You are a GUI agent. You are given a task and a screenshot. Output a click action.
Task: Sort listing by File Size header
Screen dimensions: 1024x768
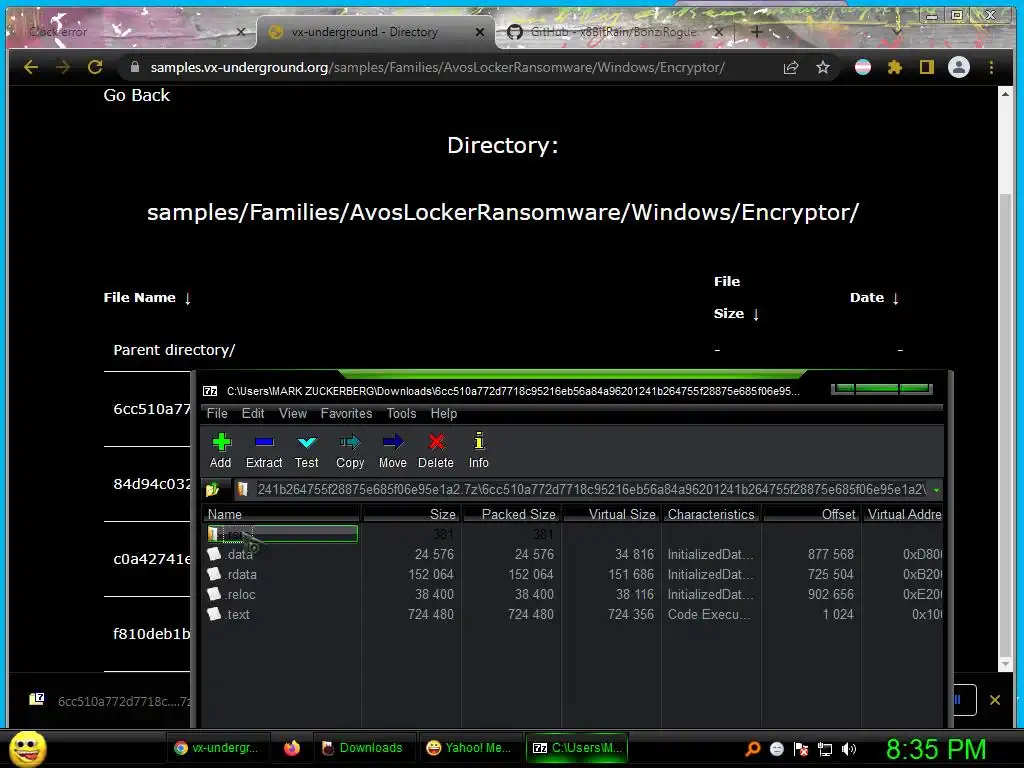coord(736,298)
